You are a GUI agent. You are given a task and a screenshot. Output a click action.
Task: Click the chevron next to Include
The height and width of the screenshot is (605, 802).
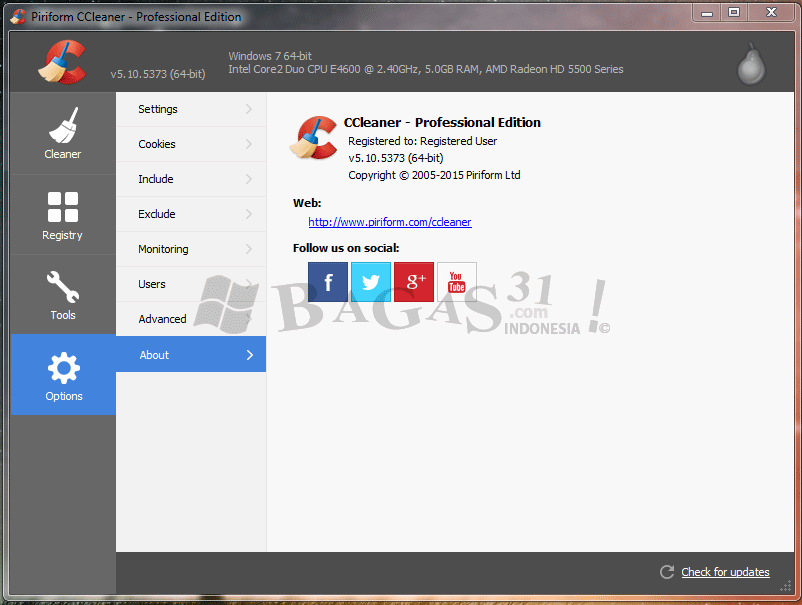point(249,179)
